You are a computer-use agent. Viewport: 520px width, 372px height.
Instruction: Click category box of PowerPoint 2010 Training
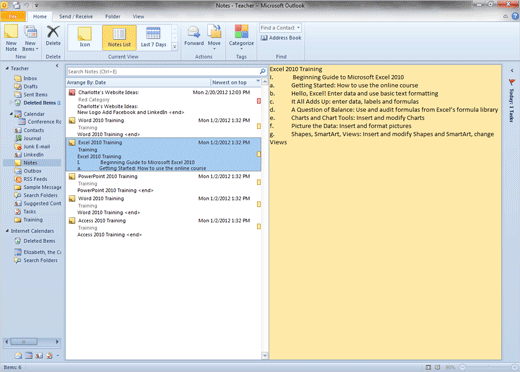pyautogui.click(x=259, y=182)
